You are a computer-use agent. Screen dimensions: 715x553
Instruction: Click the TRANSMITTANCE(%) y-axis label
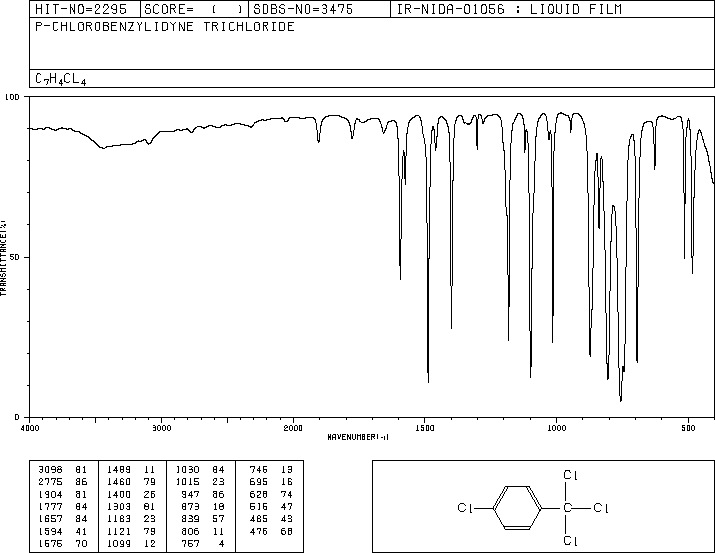click(x=3, y=258)
